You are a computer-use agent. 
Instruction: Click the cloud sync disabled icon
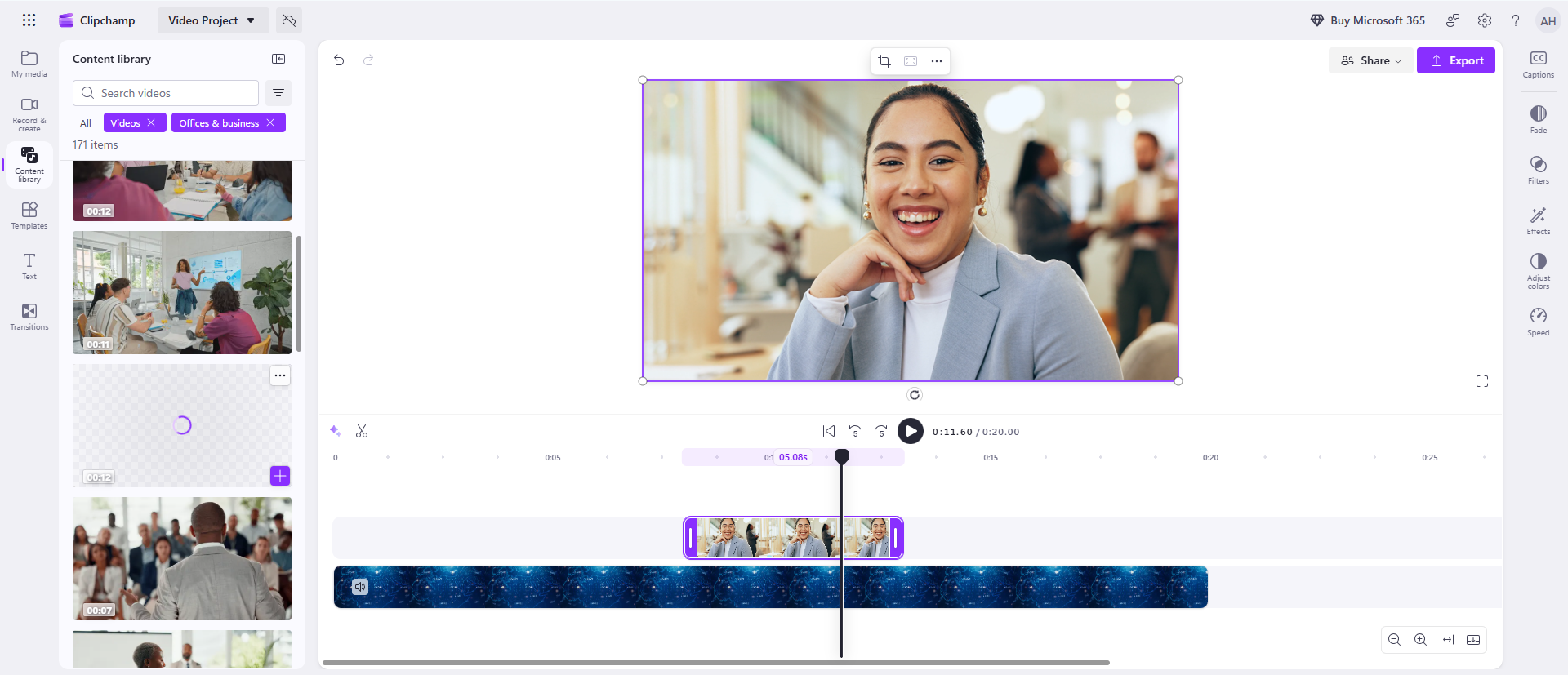(x=289, y=20)
